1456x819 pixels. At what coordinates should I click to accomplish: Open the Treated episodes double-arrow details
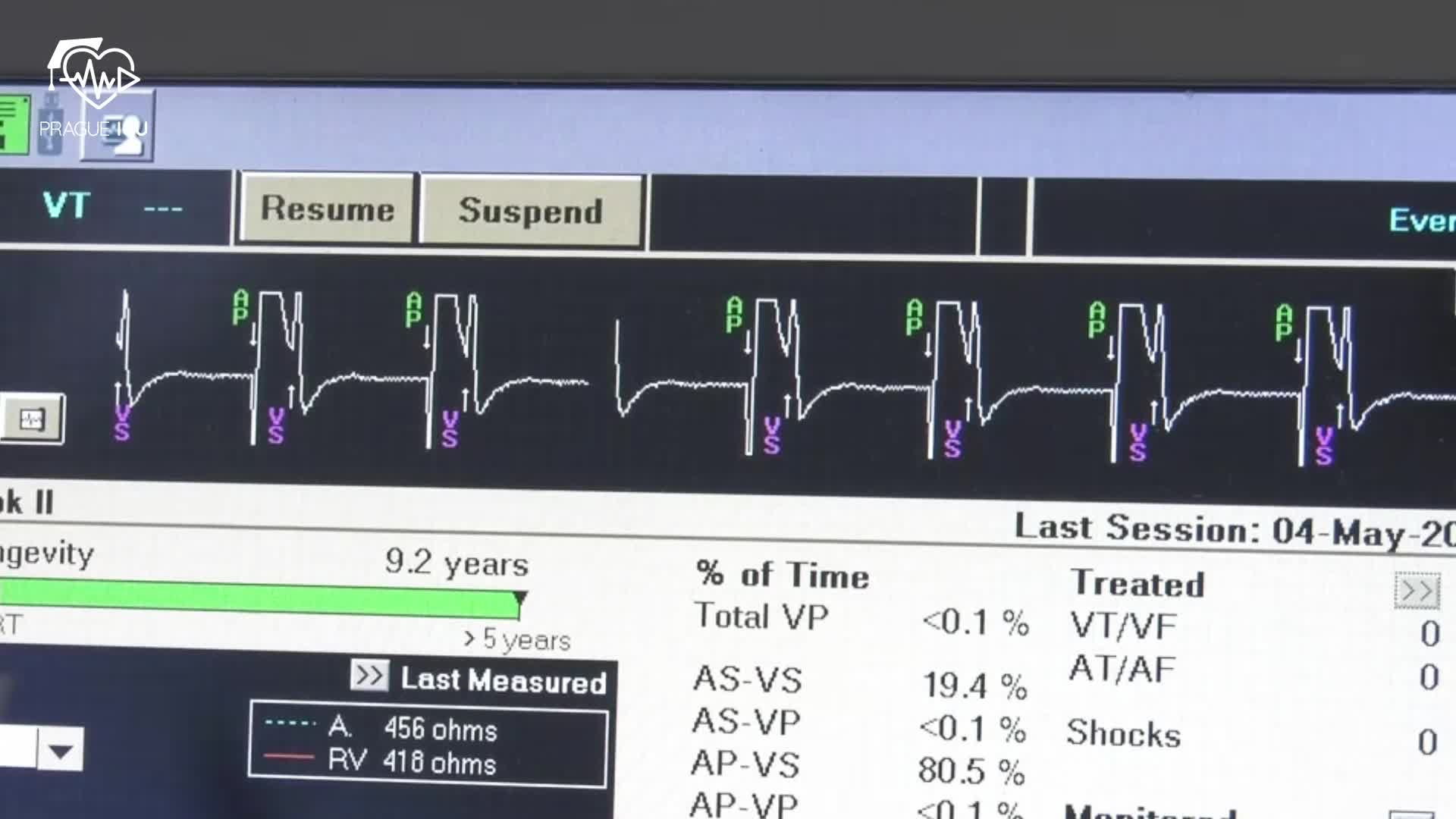[1417, 590]
